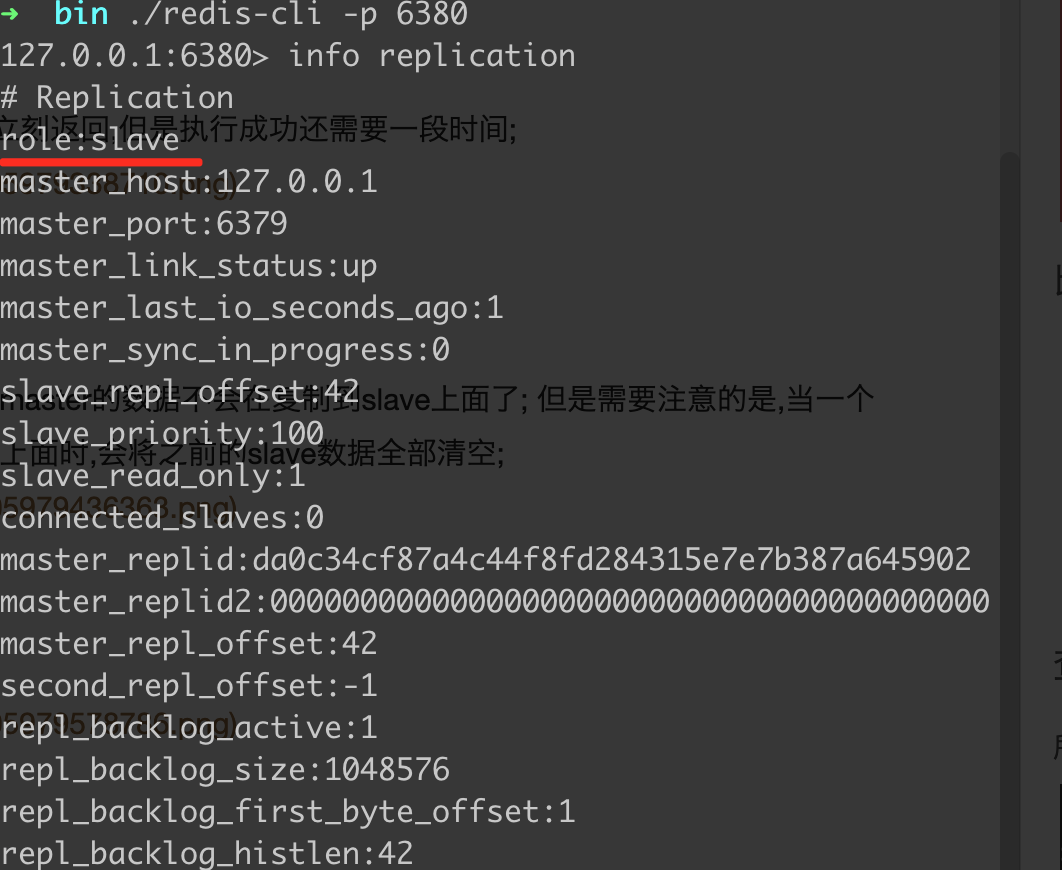This screenshot has height=870, width=1062.
Task: Click the "repl_backlog_histlen:42" line
Action: [207, 854]
